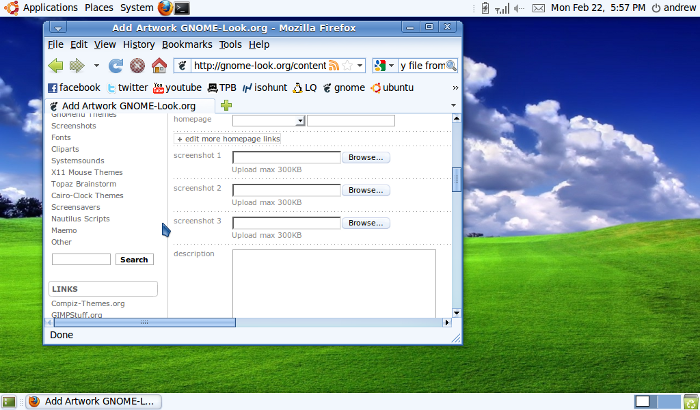Open the URL history dropdown arrow
This screenshot has width=700, height=410.
pos(359,66)
